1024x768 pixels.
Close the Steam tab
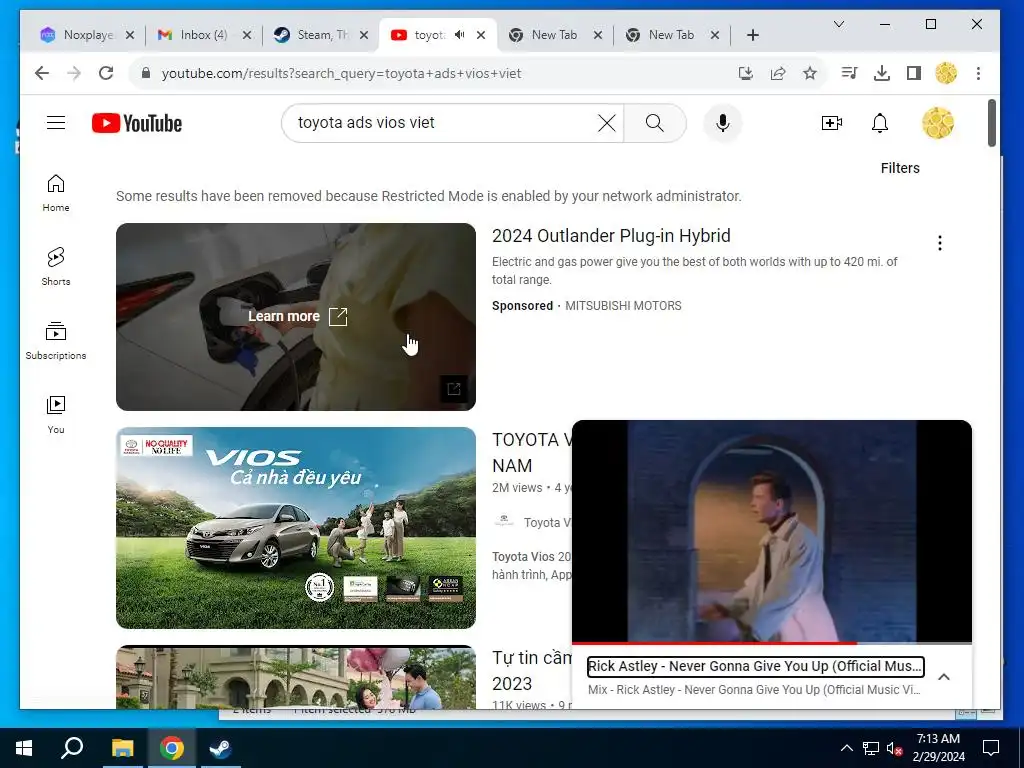pos(364,35)
